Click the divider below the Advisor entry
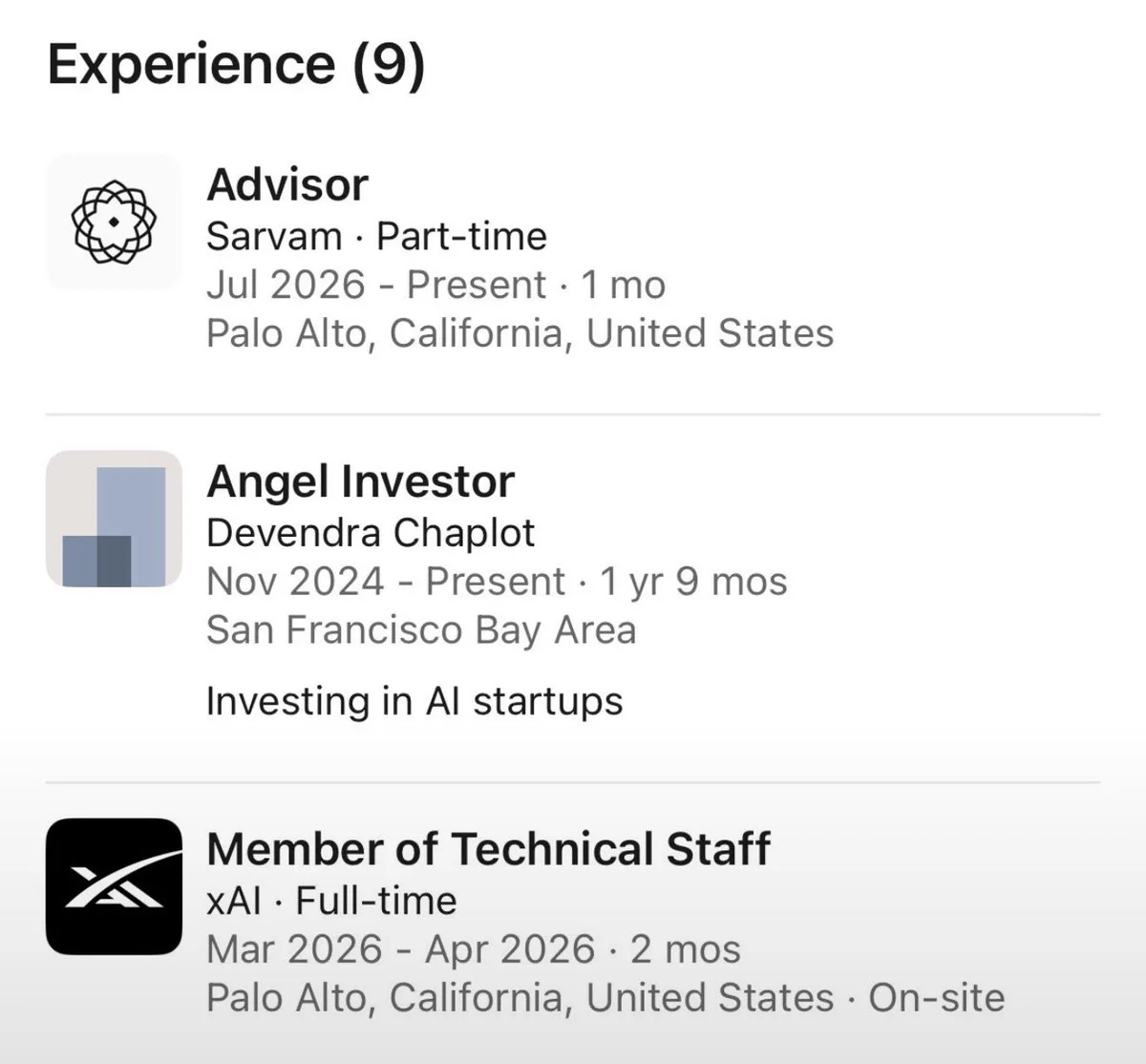 pyautogui.click(x=573, y=415)
